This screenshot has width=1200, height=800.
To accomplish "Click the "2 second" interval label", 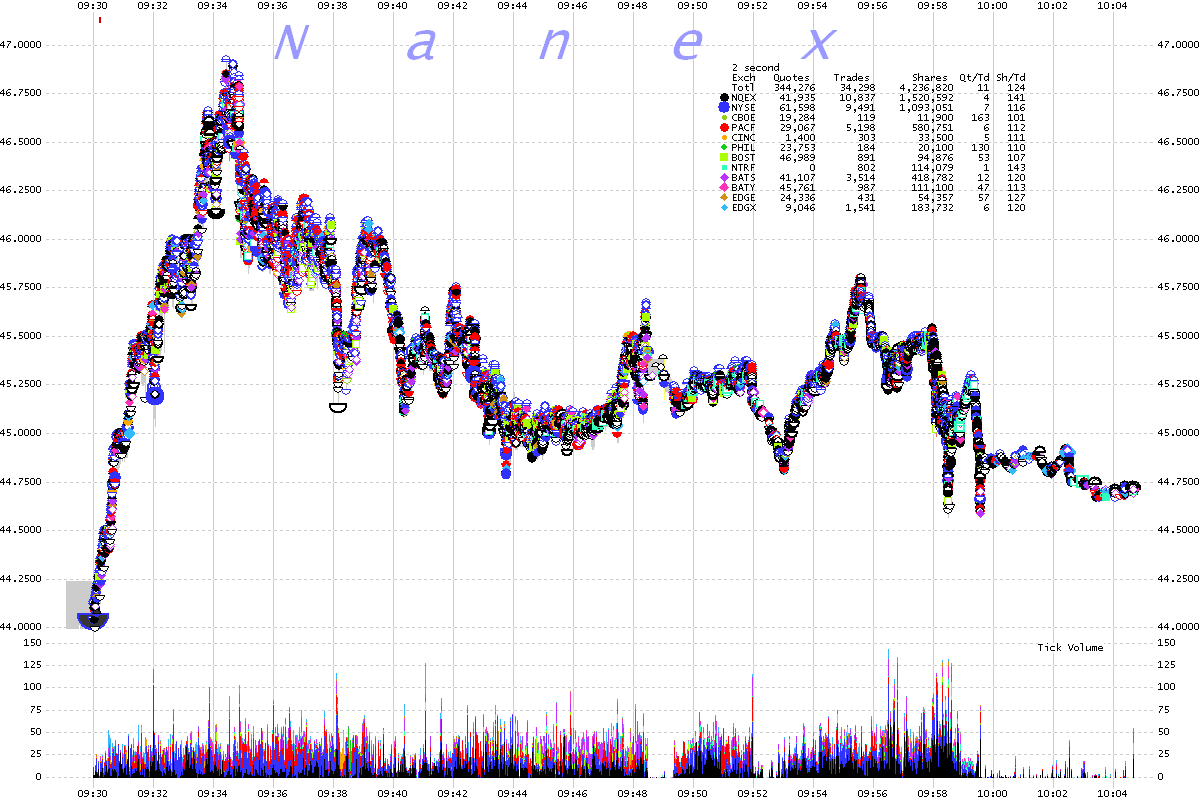I will (756, 68).
